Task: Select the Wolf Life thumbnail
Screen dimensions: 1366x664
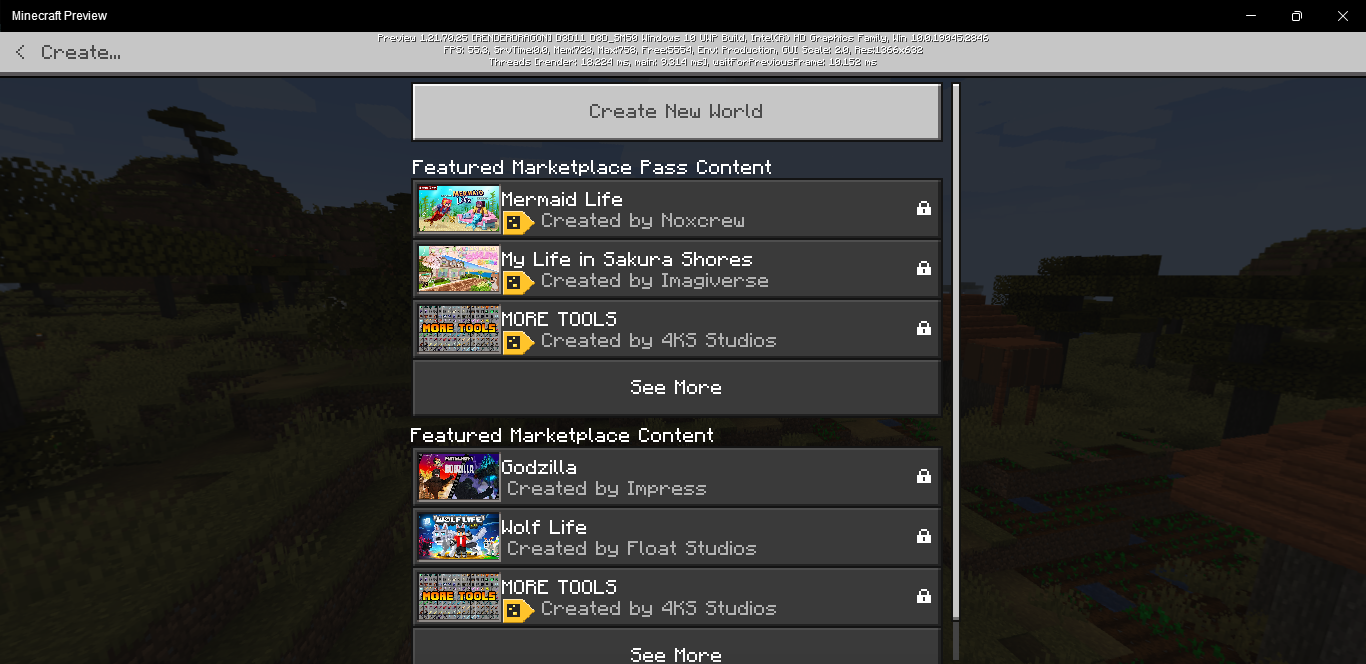Action: coord(459,536)
